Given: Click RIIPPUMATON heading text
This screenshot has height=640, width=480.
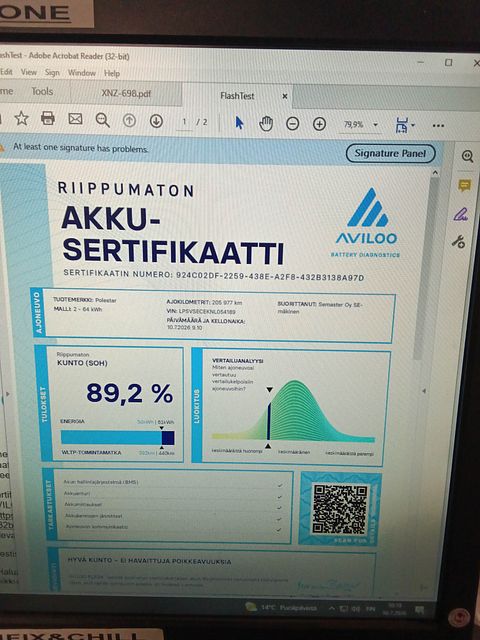Looking at the screenshot, I should tap(126, 189).
